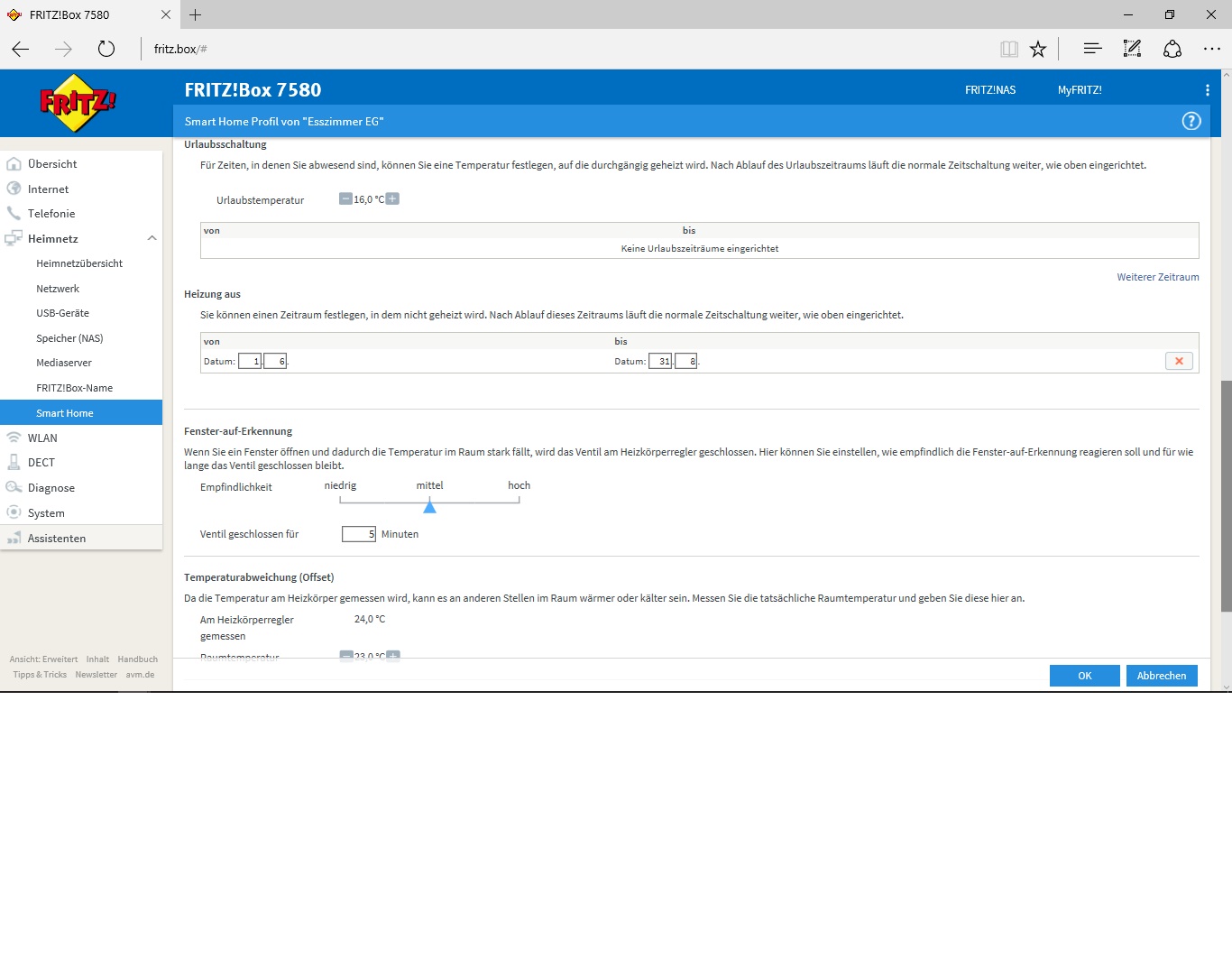The image size is (1232, 968).
Task: Click the FRITZ! logo
Action: 78,103
